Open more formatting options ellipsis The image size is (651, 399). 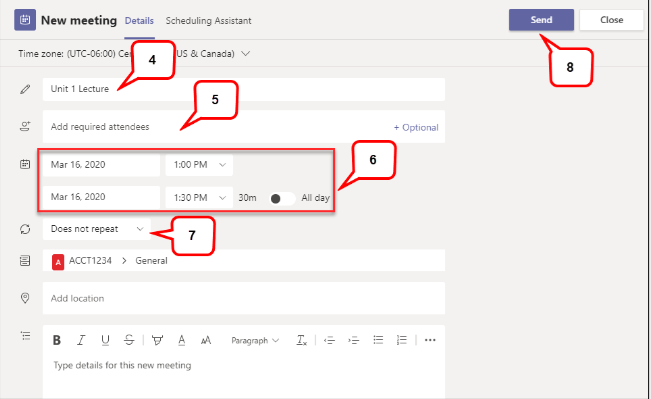tap(430, 340)
